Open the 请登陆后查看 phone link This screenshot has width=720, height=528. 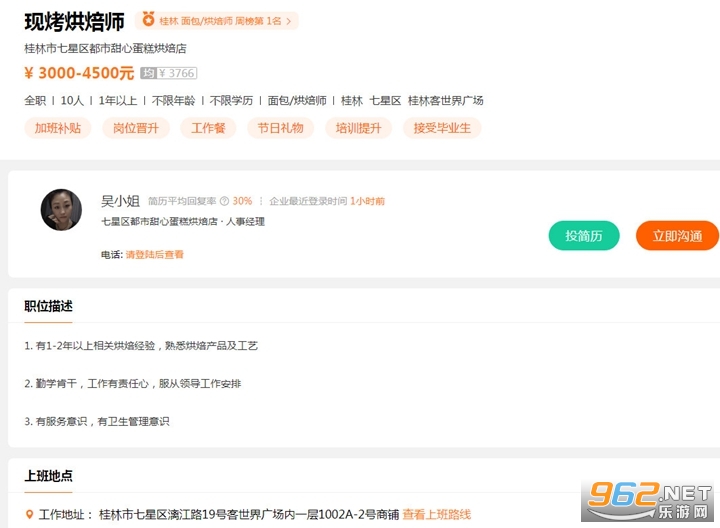pyautogui.click(x=155, y=254)
